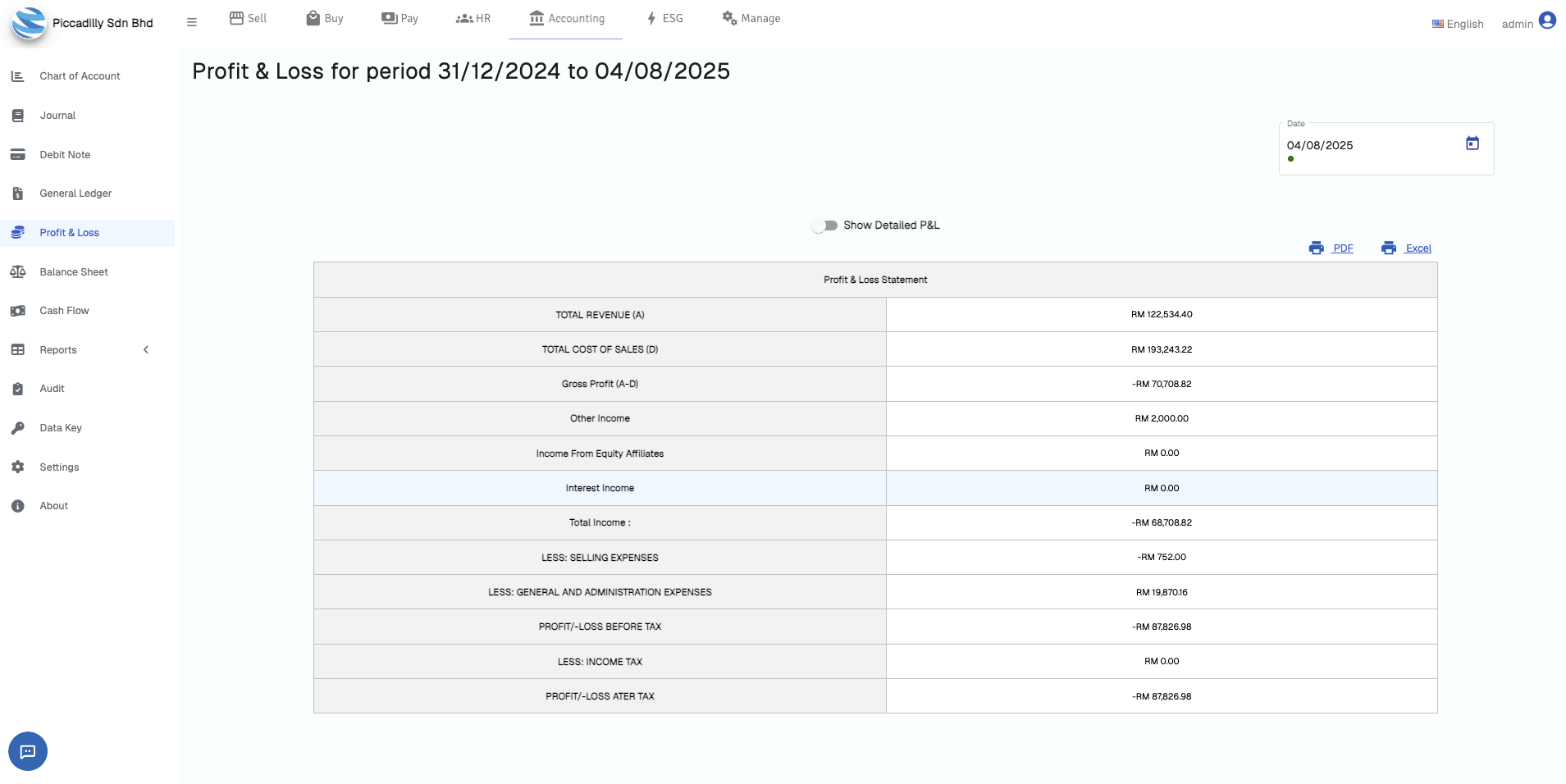Open the Pay menu
Viewport: 1566px width, 784px height.
point(400,18)
